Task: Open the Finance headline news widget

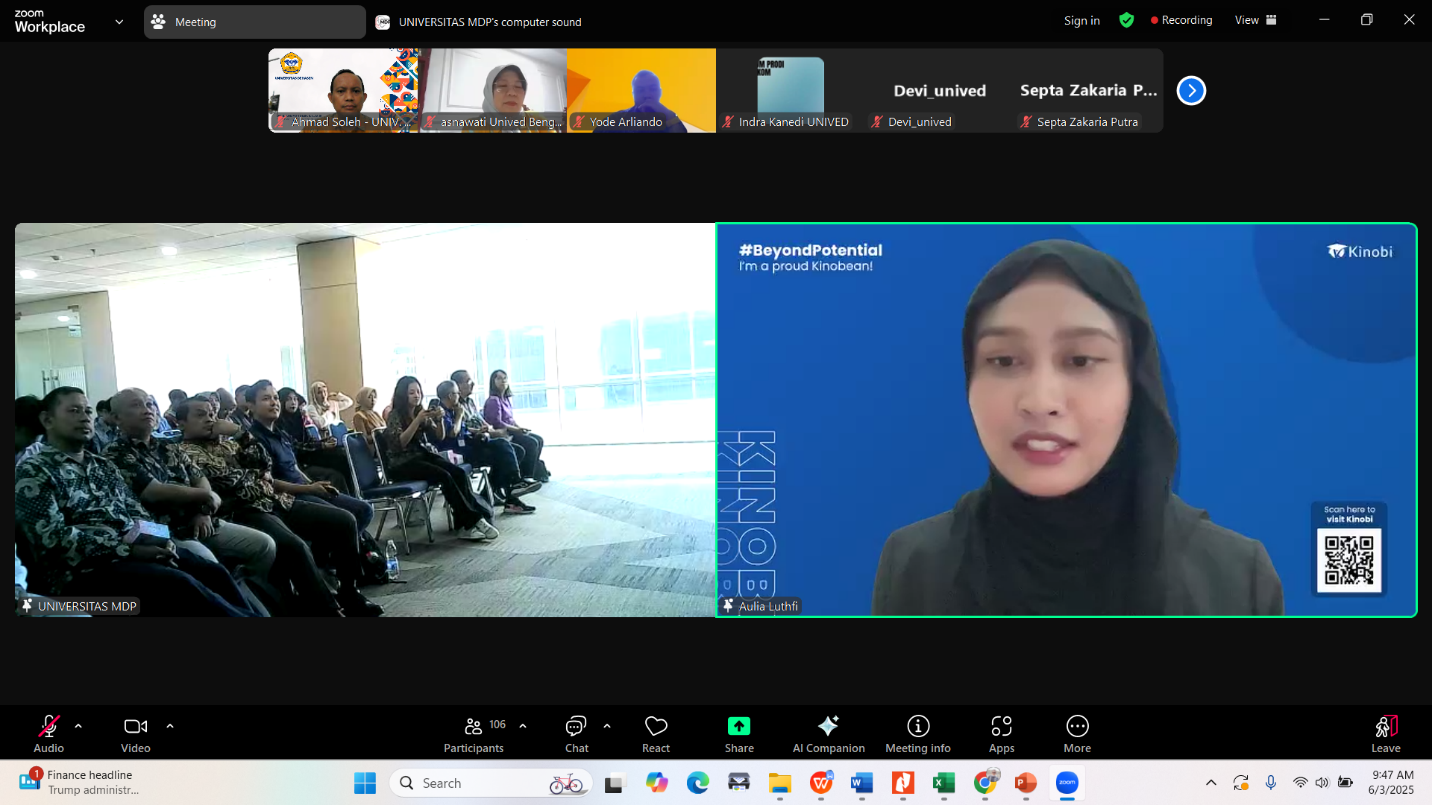Action: click(80, 782)
